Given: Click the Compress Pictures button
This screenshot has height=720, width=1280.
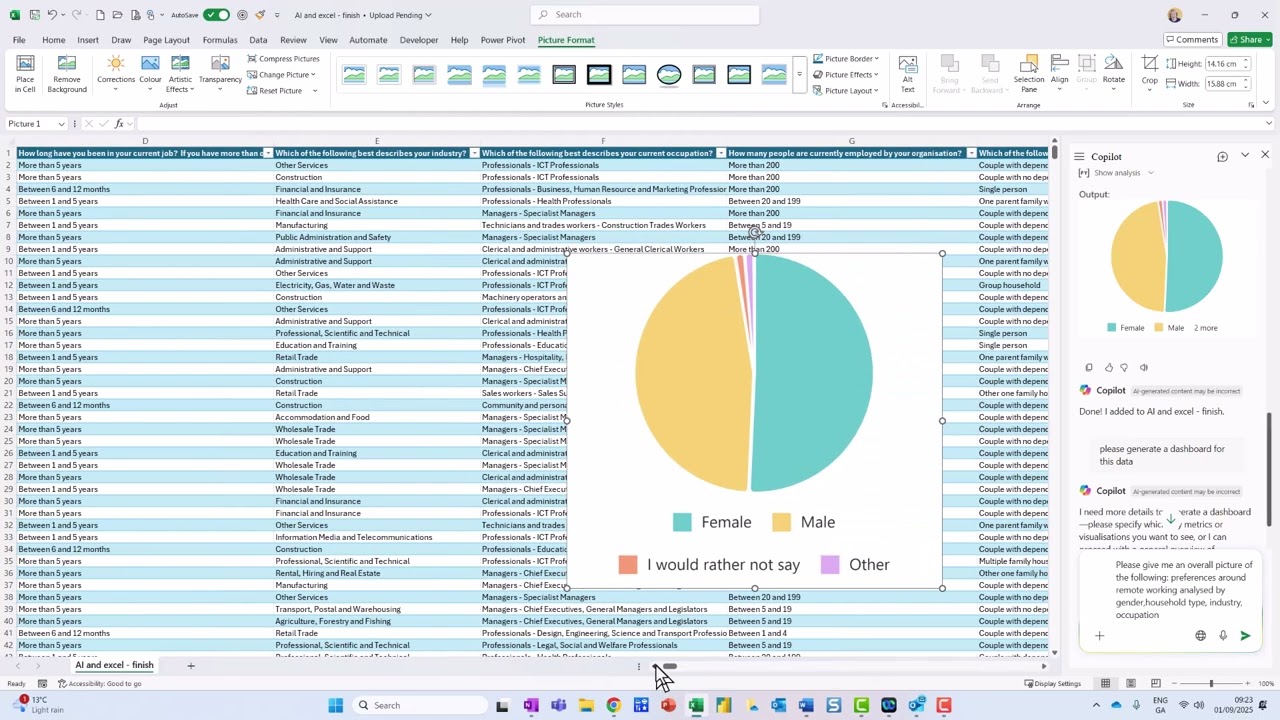Looking at the screenshot, I should click(283, 59).
